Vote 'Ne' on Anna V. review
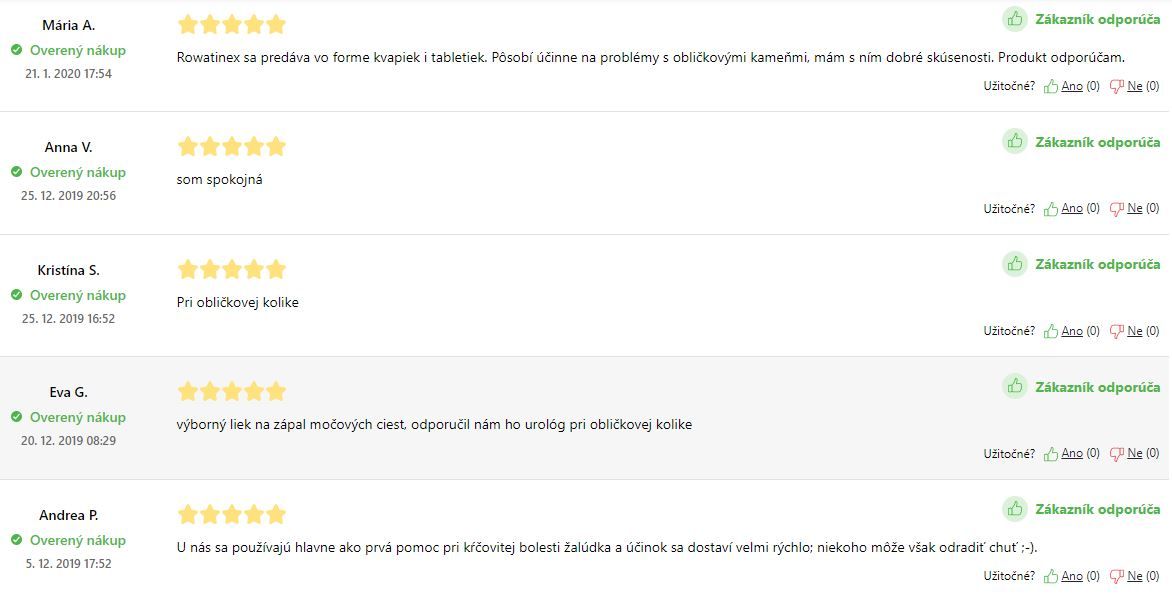The height and width of the screenshot is (595, 1172). pos(1135,209)
